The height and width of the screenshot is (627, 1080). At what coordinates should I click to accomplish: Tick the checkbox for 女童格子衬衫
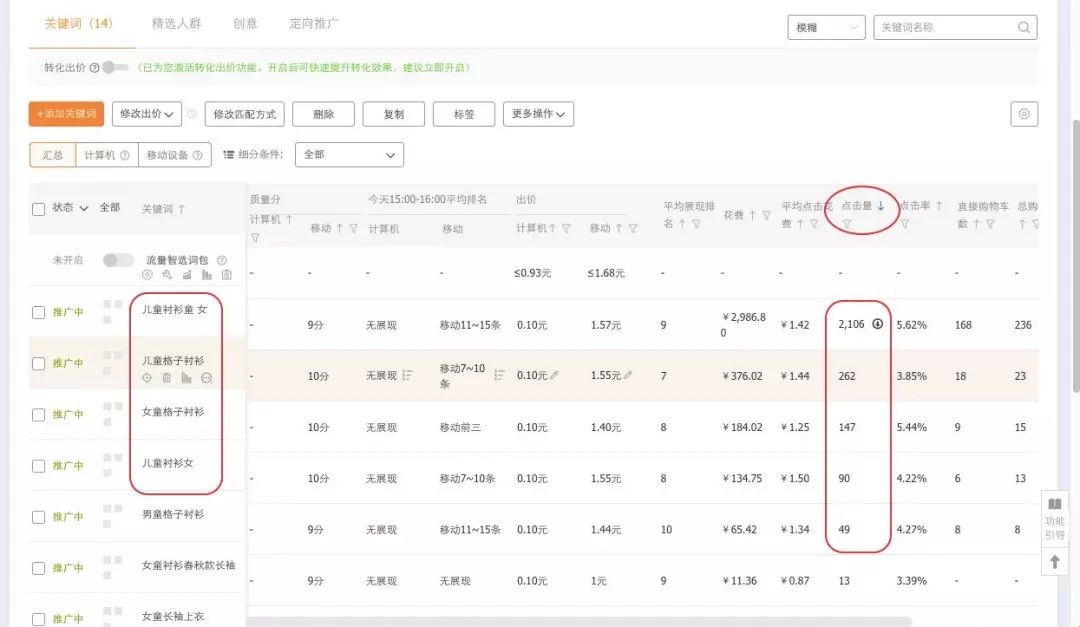[x=39, y=415]
